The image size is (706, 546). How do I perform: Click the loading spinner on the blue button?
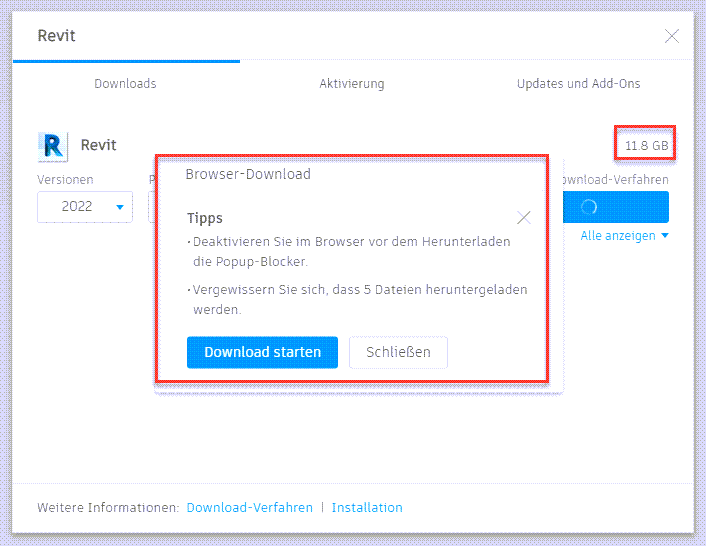point(589,207)
